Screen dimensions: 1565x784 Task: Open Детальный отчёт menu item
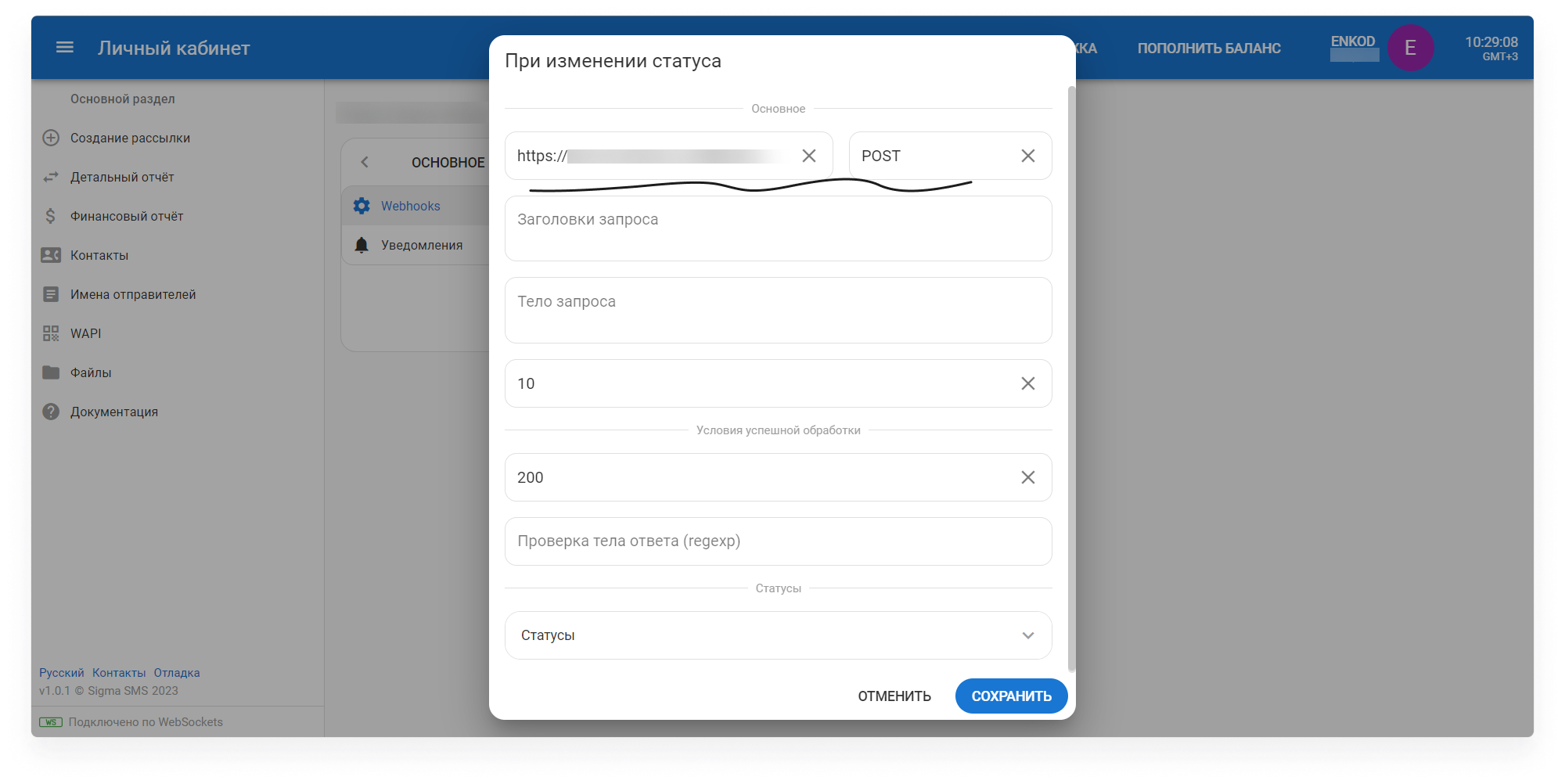pyautogui.click(x=178, y=177)
